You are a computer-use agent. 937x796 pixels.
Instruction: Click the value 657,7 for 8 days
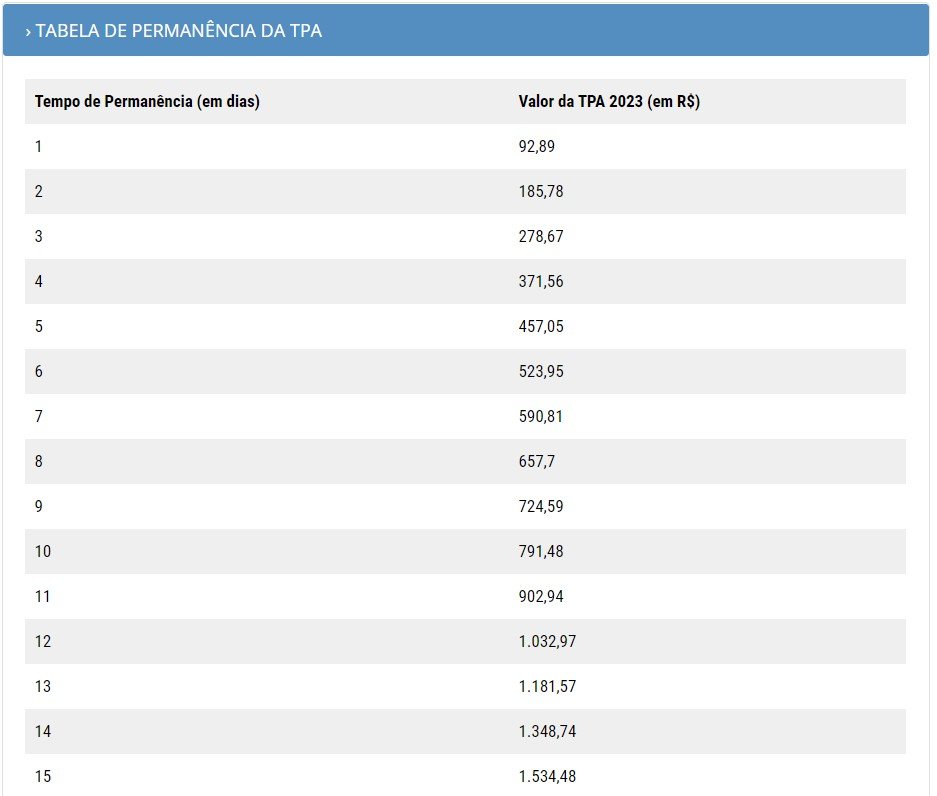coord(536,461)
